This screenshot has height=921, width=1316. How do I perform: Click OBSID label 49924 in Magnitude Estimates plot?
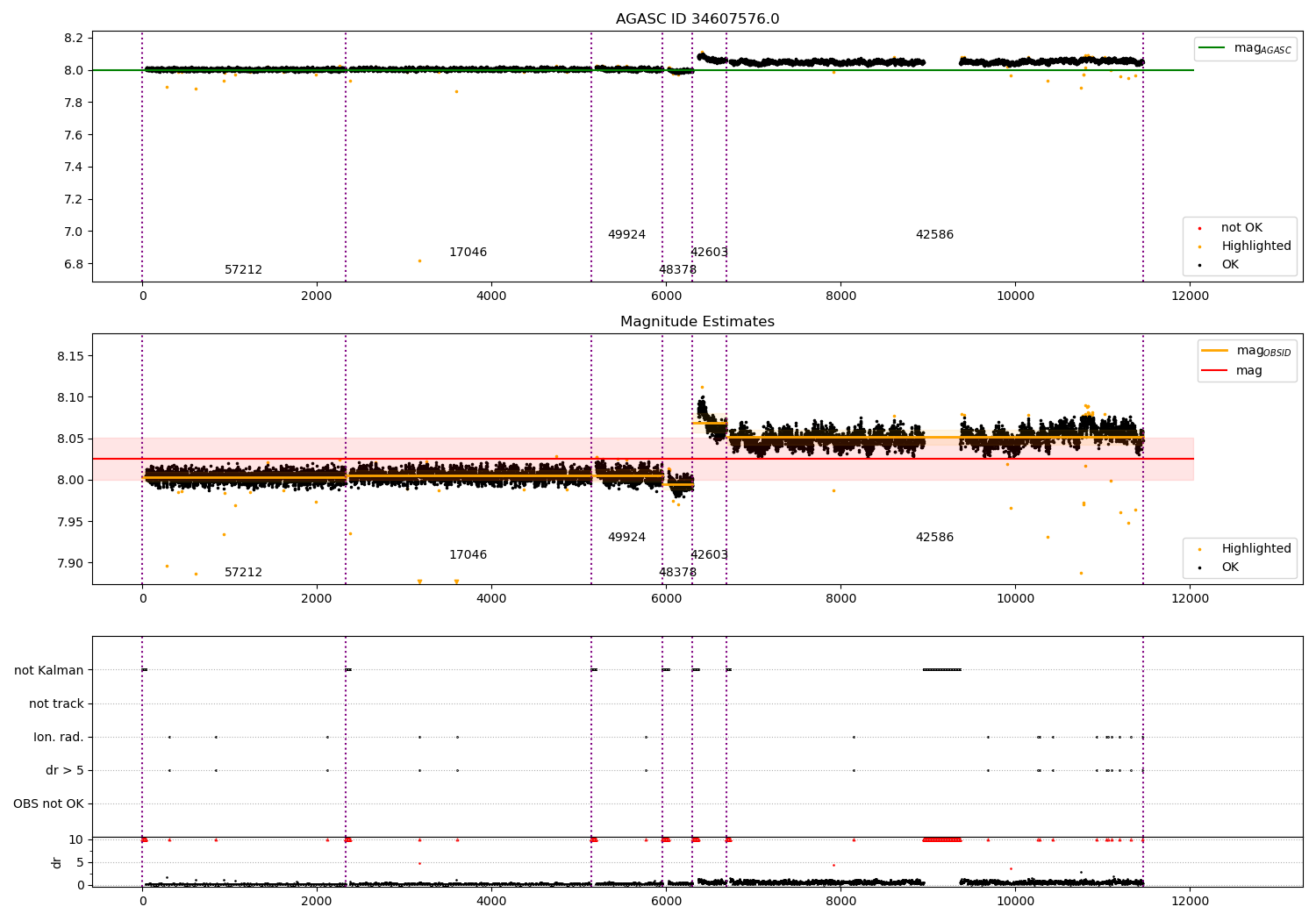(x=626, y=538)
